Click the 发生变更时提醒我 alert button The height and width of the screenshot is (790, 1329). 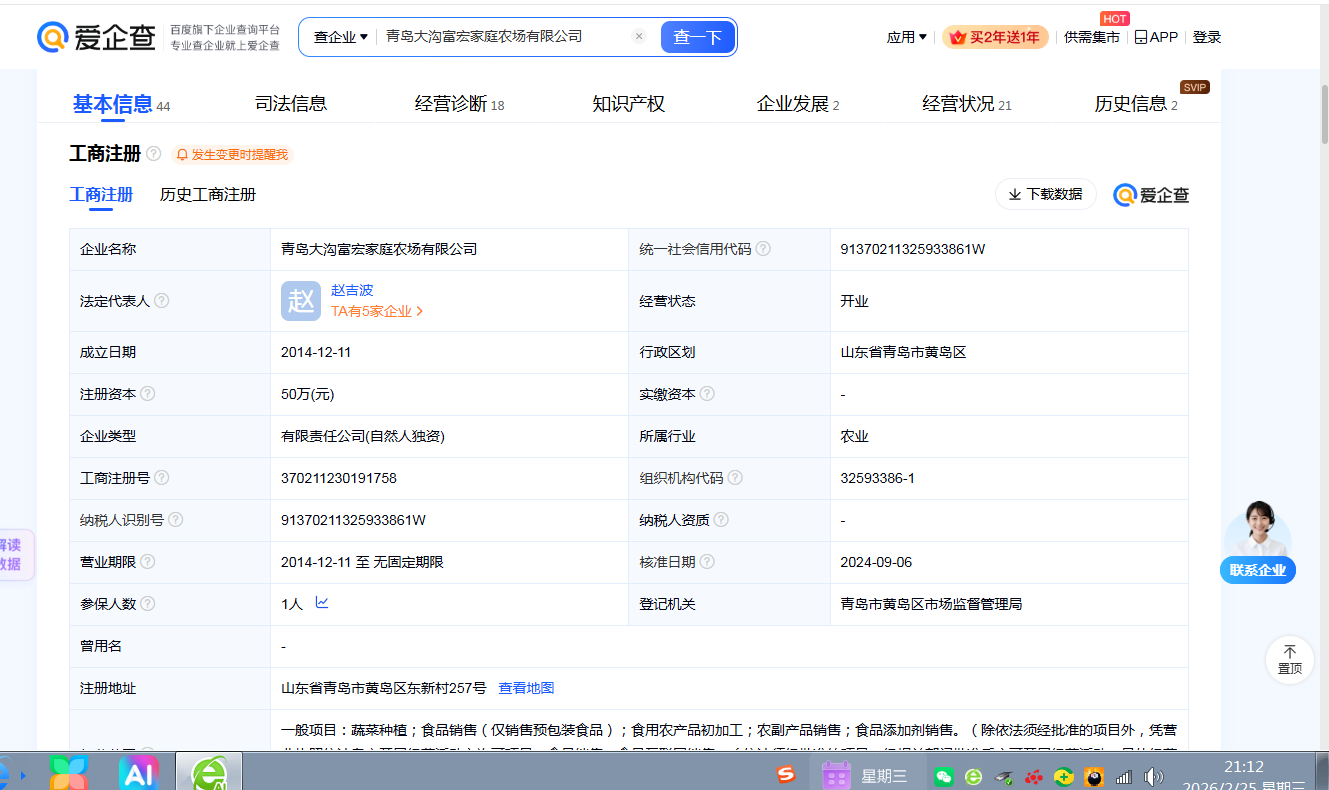(232, 154)
